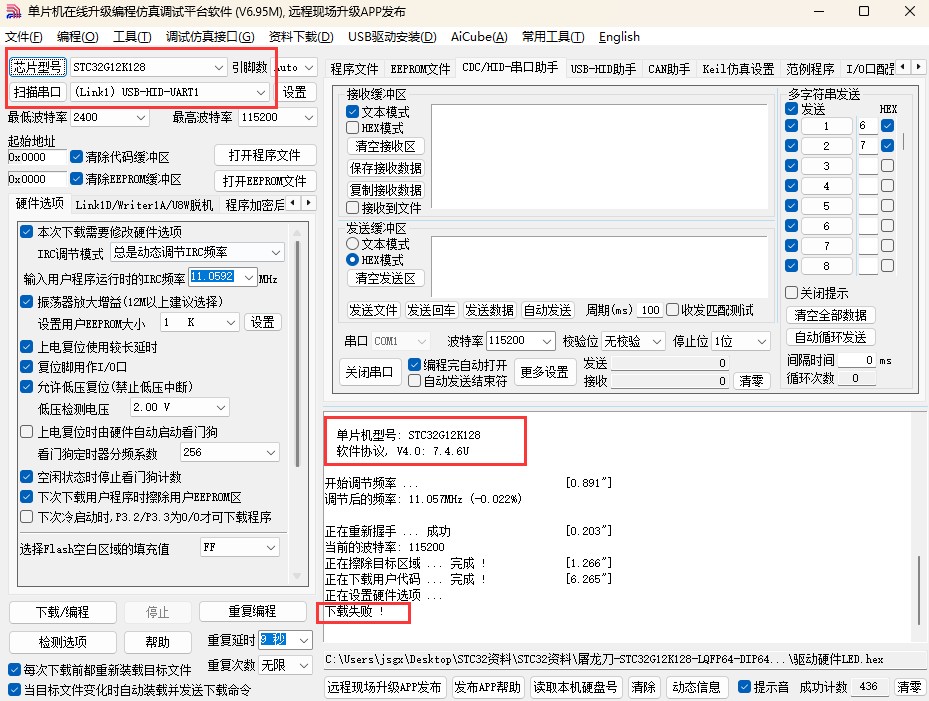The image size is (929, 701).
Task: Click the 检测选项 button
Action: pos(63,642)
